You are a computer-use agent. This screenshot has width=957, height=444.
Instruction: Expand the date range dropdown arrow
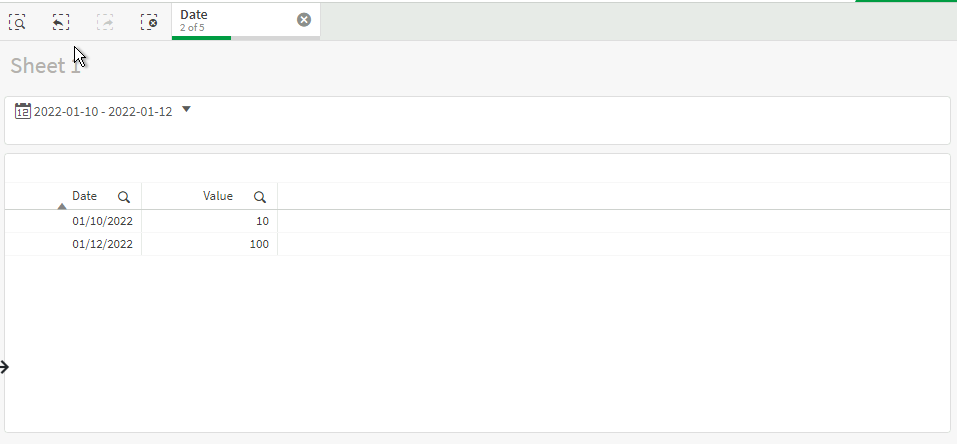pyautogui.click(x=187, y=109)
